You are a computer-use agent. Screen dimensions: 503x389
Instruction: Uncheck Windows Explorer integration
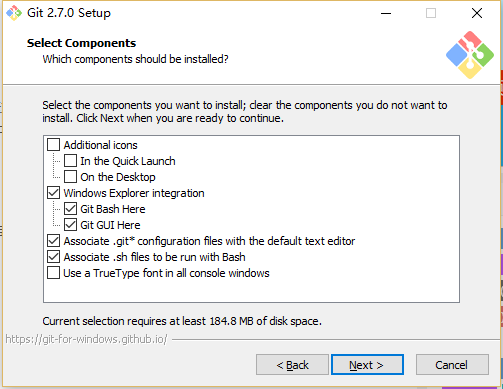coord(54,193)
